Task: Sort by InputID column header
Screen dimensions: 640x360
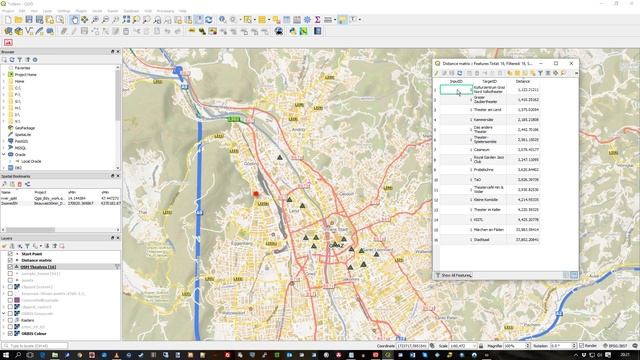Action: pyautogui.click(x=456, y=81)
